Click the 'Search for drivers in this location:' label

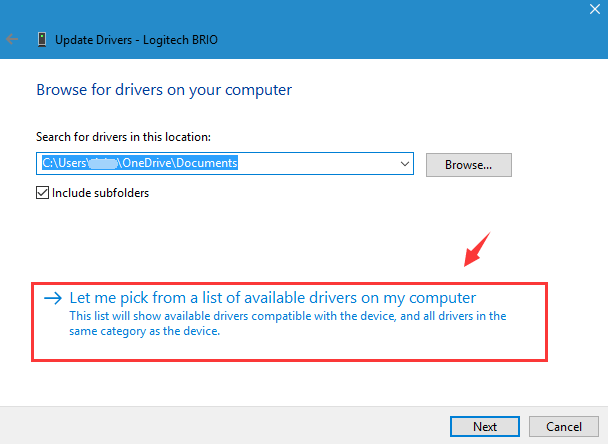pyautogui.click(x=123, y=137)
